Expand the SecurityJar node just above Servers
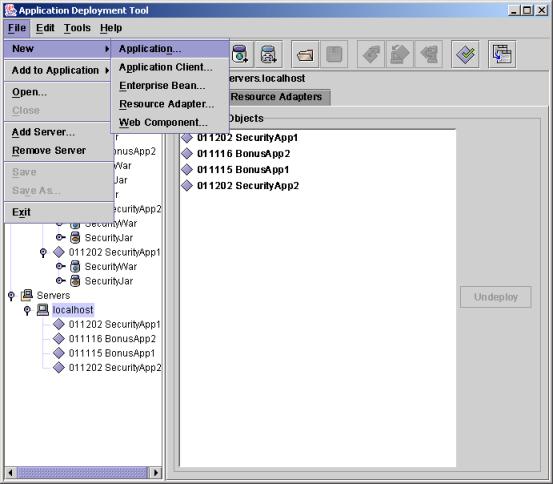 click(x=60, y=280)
